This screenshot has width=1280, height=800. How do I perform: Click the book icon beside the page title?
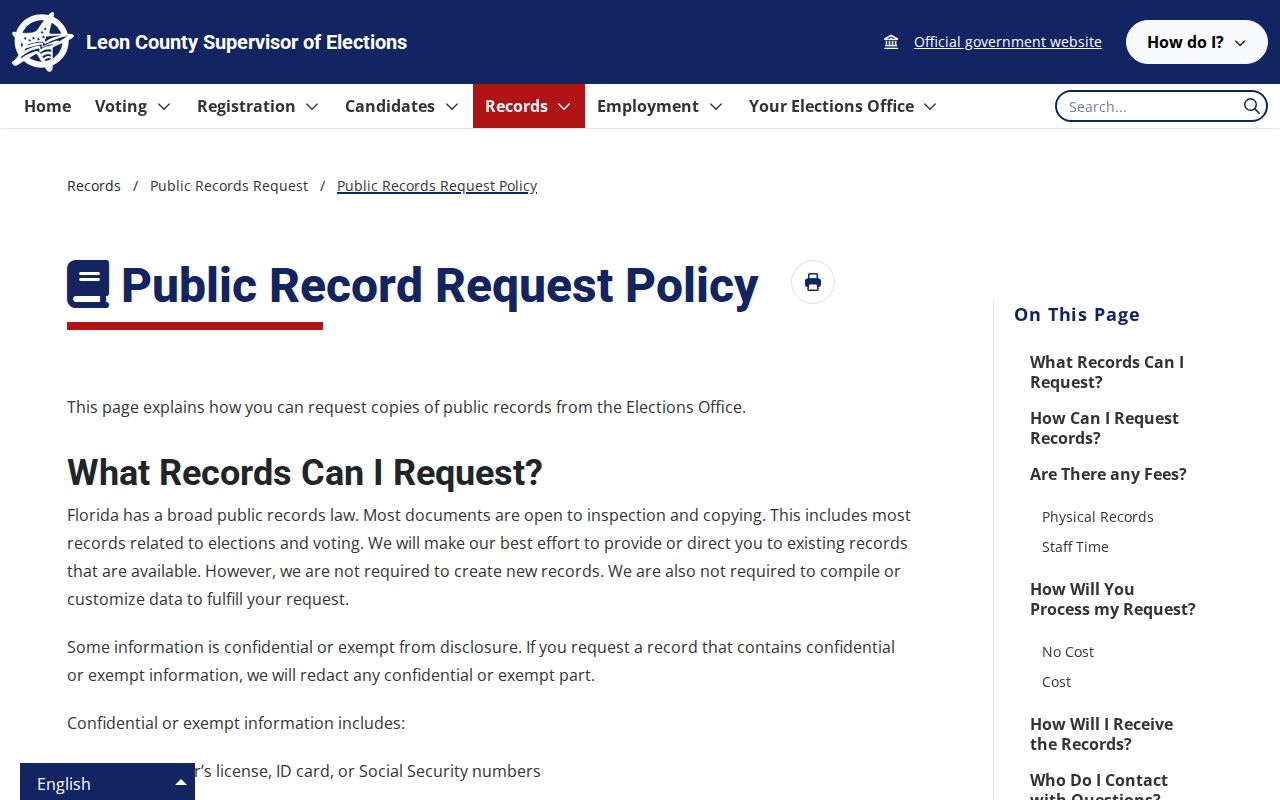point(88,284)
